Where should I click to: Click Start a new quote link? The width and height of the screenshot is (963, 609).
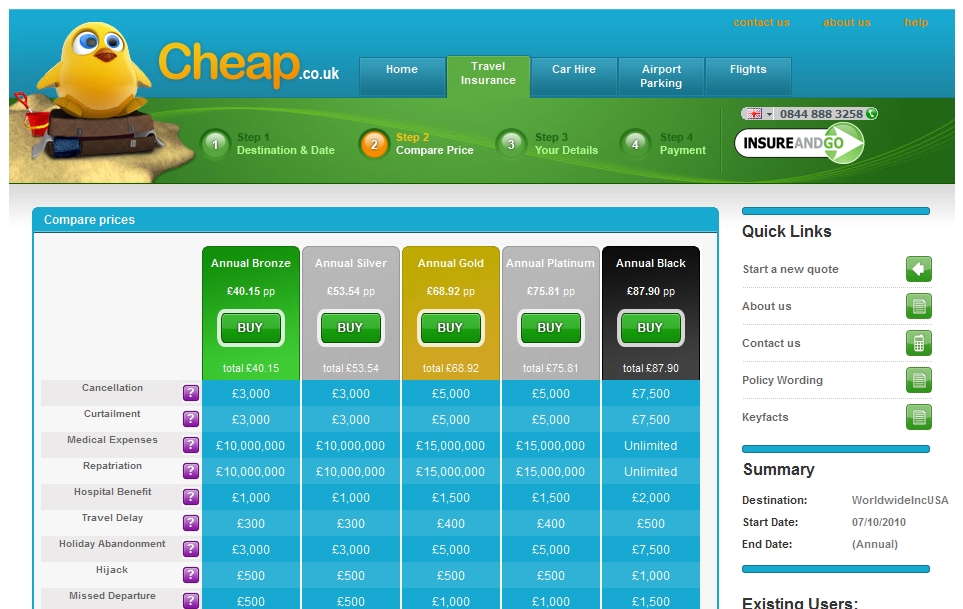[790, 269]
